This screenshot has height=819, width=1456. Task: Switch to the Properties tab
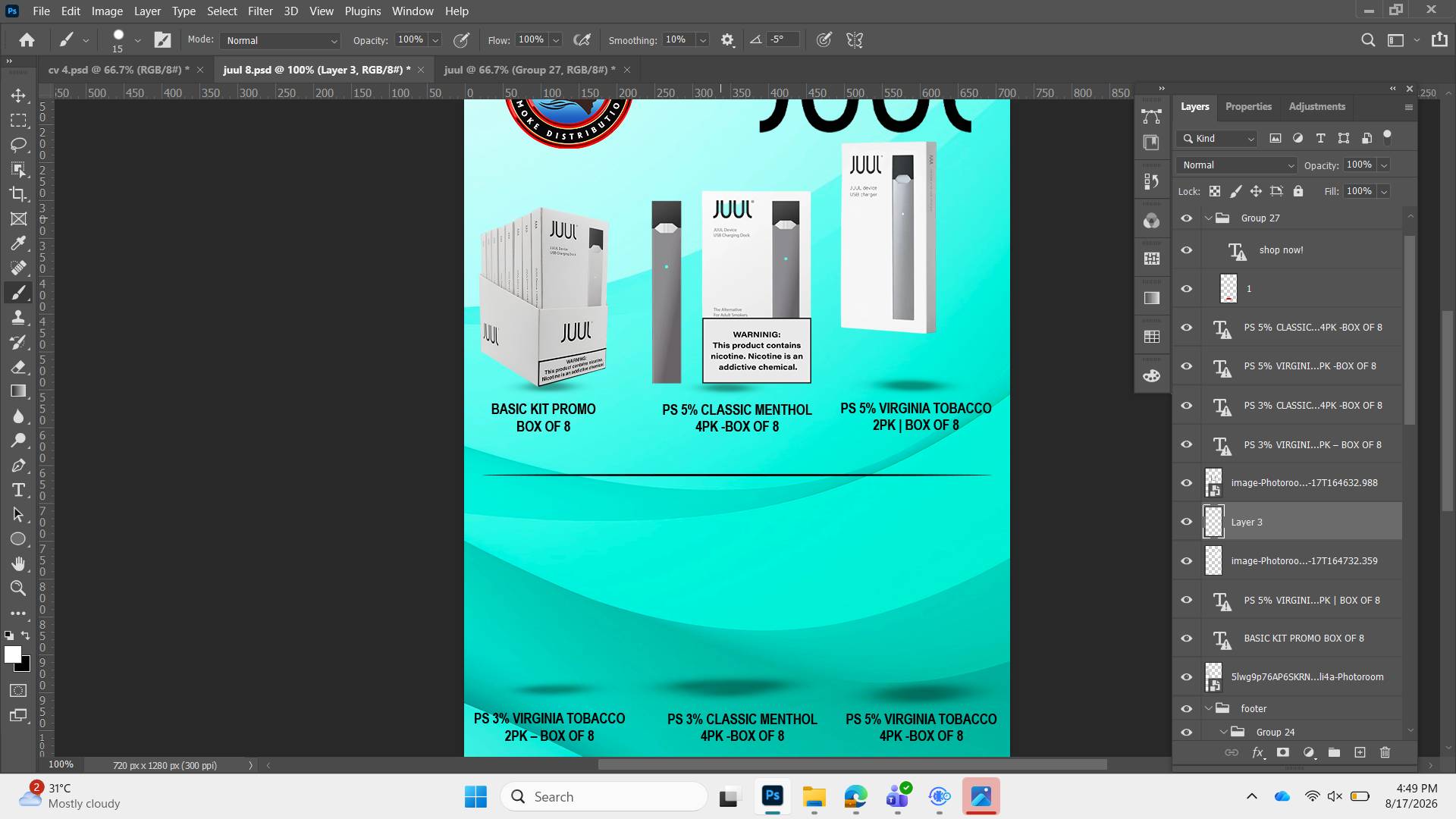(1248, 107)
